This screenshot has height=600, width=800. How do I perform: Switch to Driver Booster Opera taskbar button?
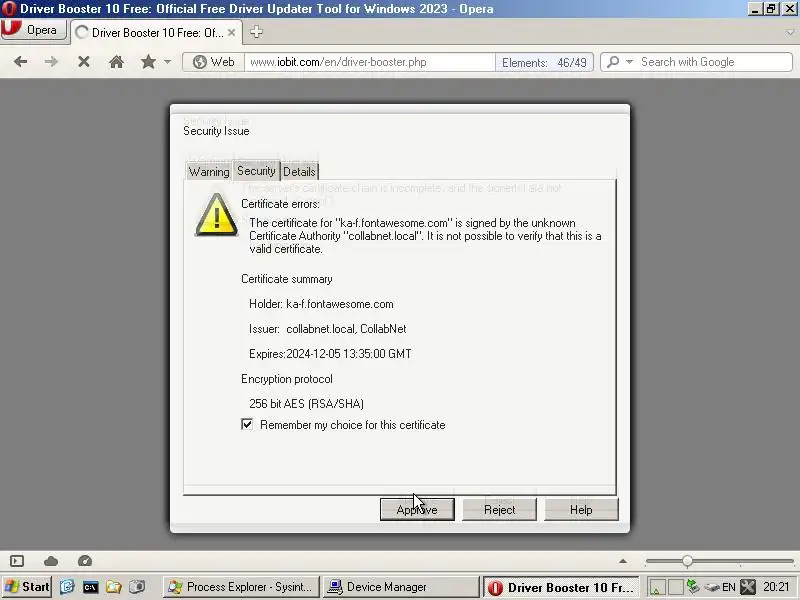click(561, 587)
